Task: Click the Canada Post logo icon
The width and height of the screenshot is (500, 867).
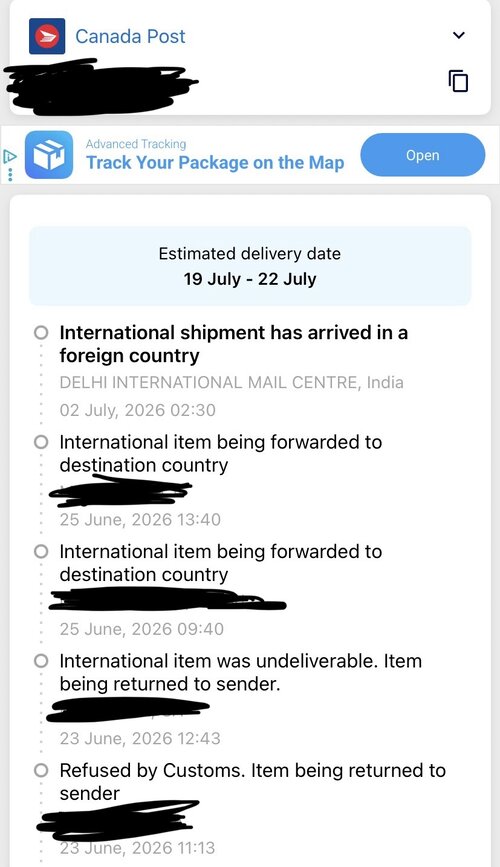Action: 47,36
